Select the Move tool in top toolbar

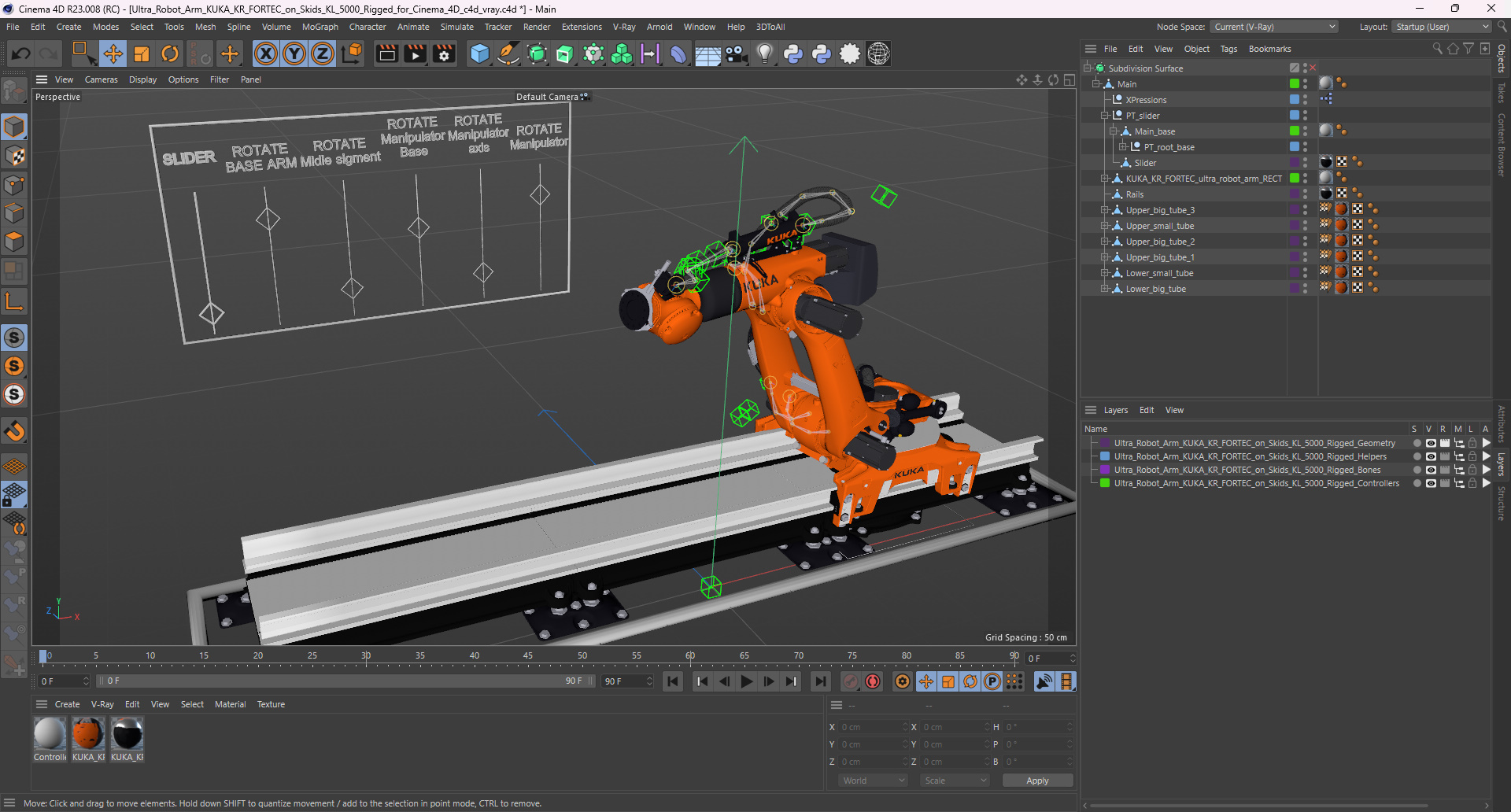point(113,54)
